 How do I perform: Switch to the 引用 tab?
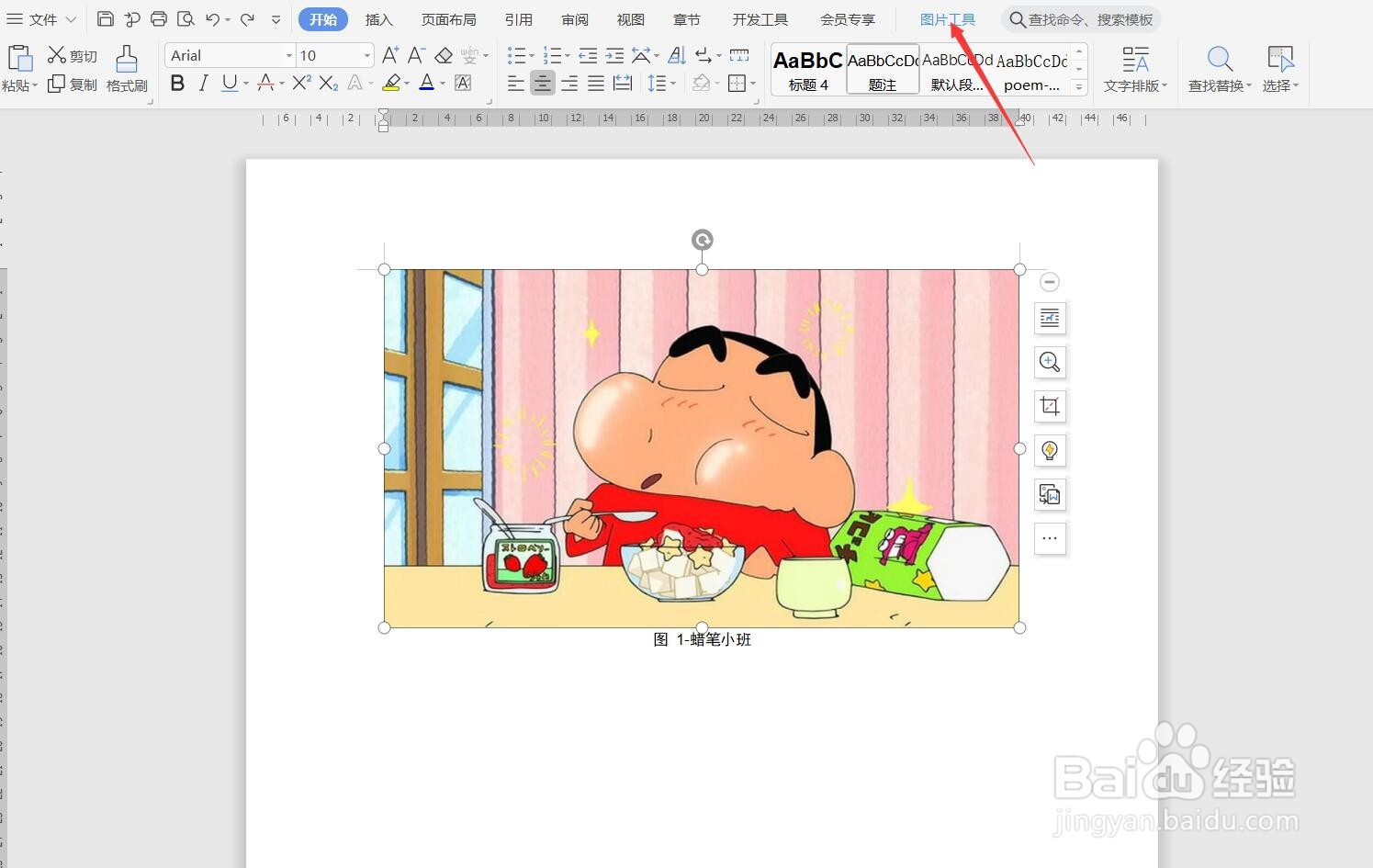(x=519, y=19)
